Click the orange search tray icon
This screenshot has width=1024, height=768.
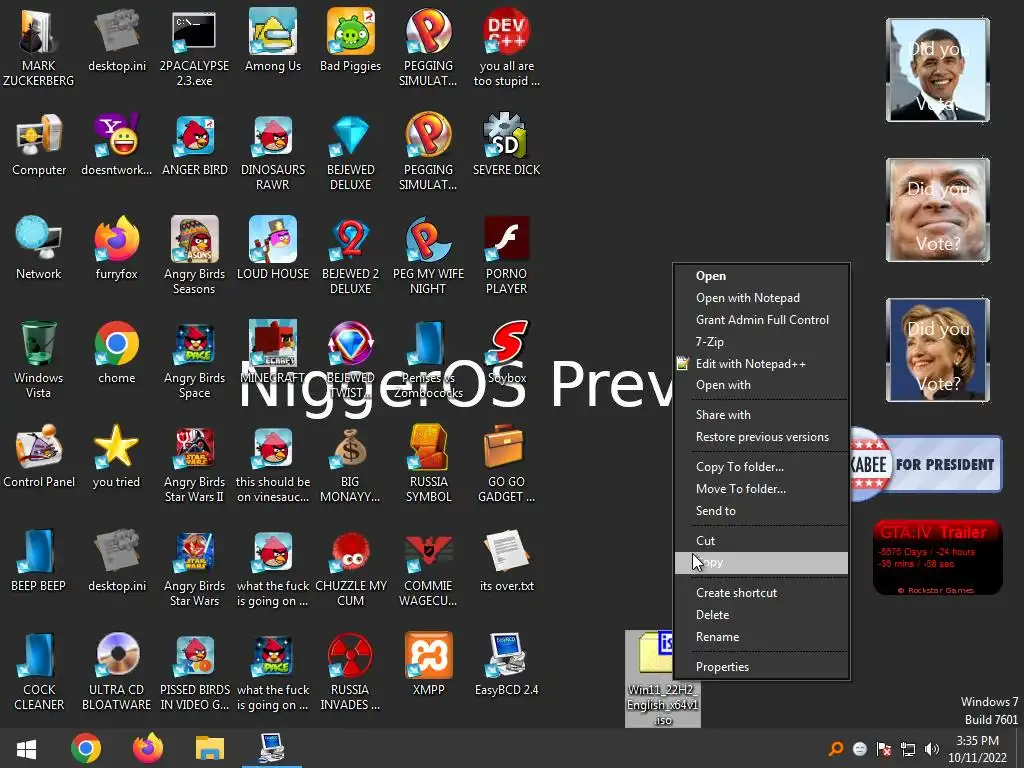836,749
